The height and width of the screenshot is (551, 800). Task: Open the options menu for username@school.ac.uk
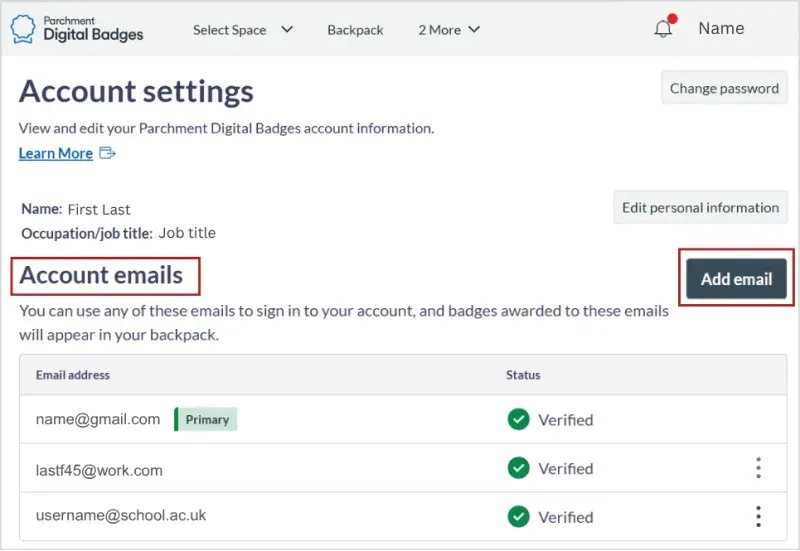click(x=758, y=516)
